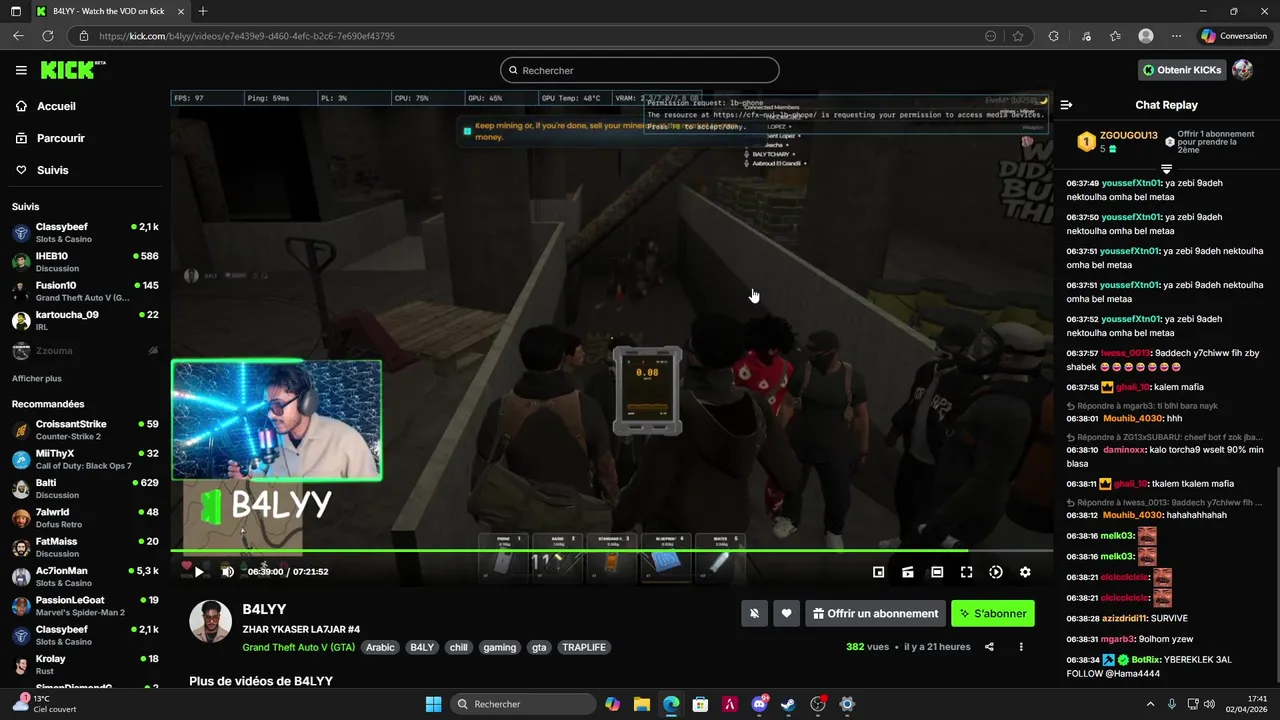Image resolution: width=1280 pixels, height=720 pixels.
Task: Toggle notifications bell for B4LYY
Action: pyautogui.click(x=755, y=613)
